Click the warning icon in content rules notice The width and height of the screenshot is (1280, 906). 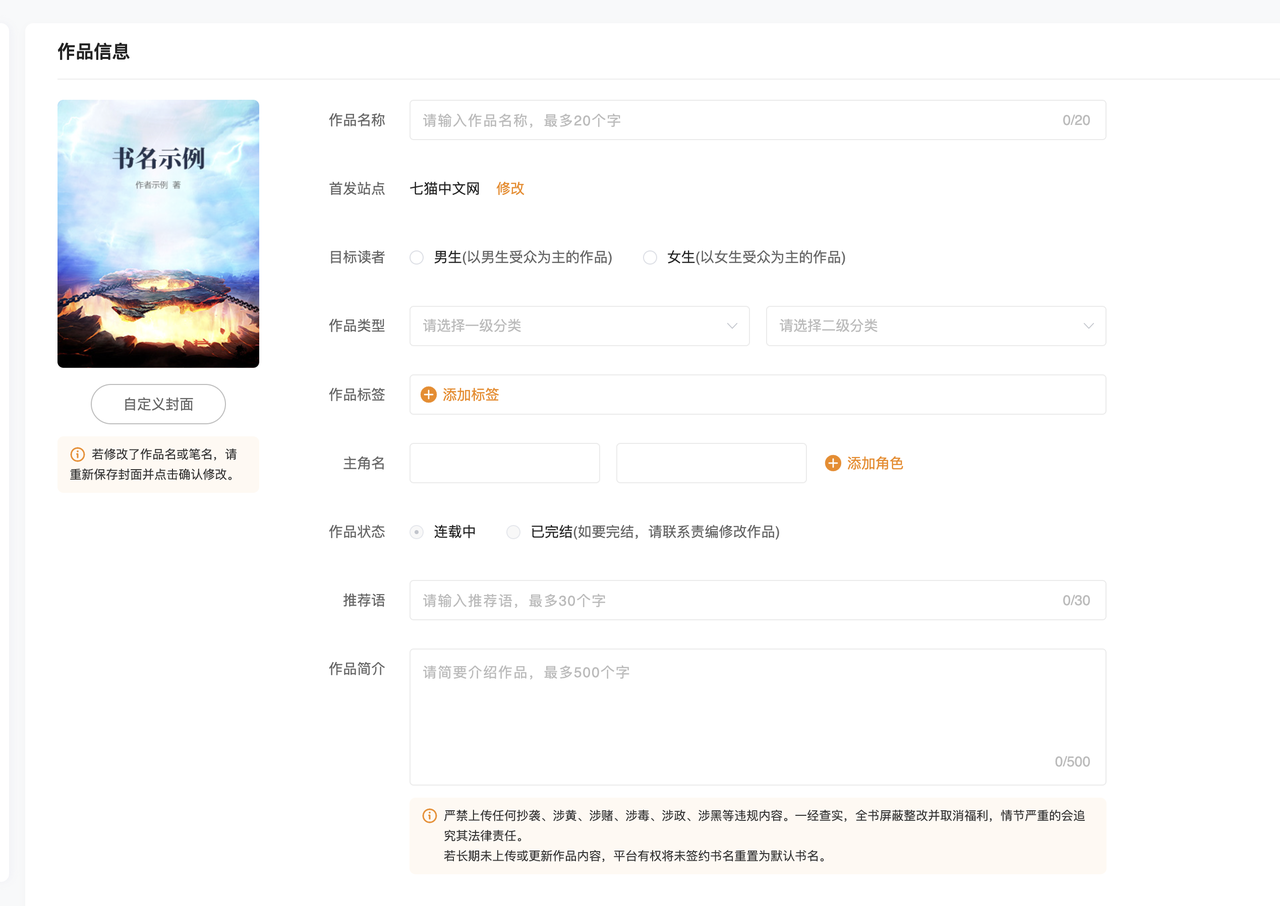click(x=429, y=816)
